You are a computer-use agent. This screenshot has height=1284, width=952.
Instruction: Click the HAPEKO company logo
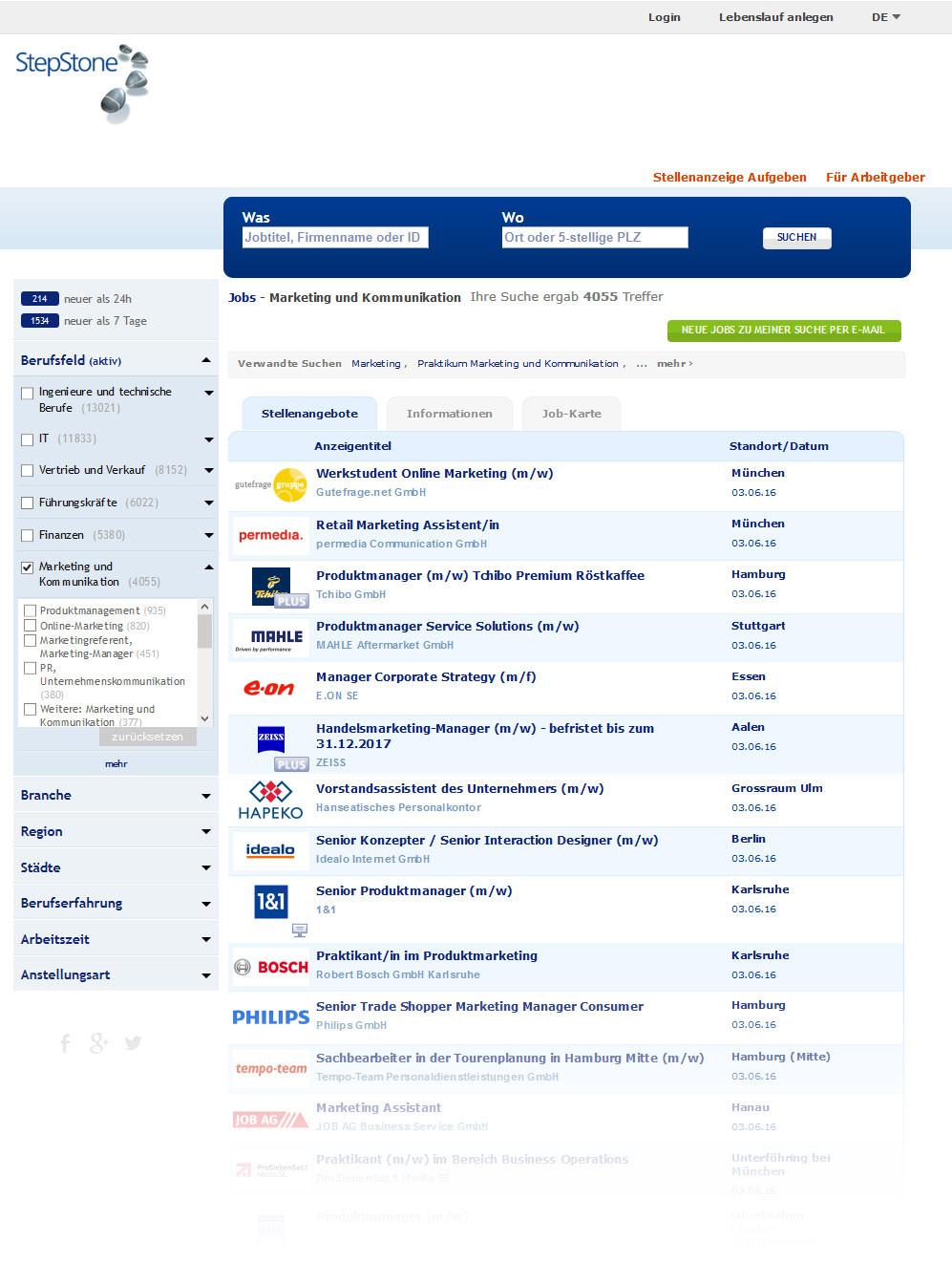pyautogui.click(x=270, y=801)
